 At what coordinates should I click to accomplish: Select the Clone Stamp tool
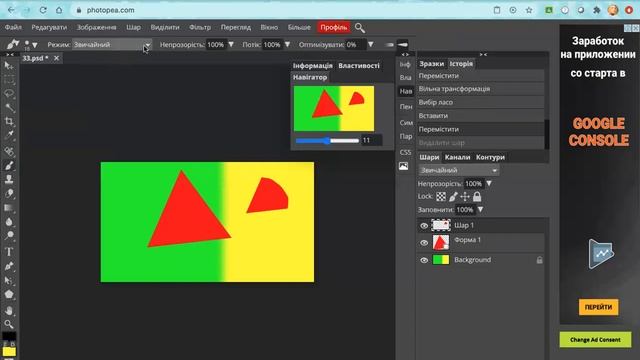pyautogui.click(x=9, y=179)
